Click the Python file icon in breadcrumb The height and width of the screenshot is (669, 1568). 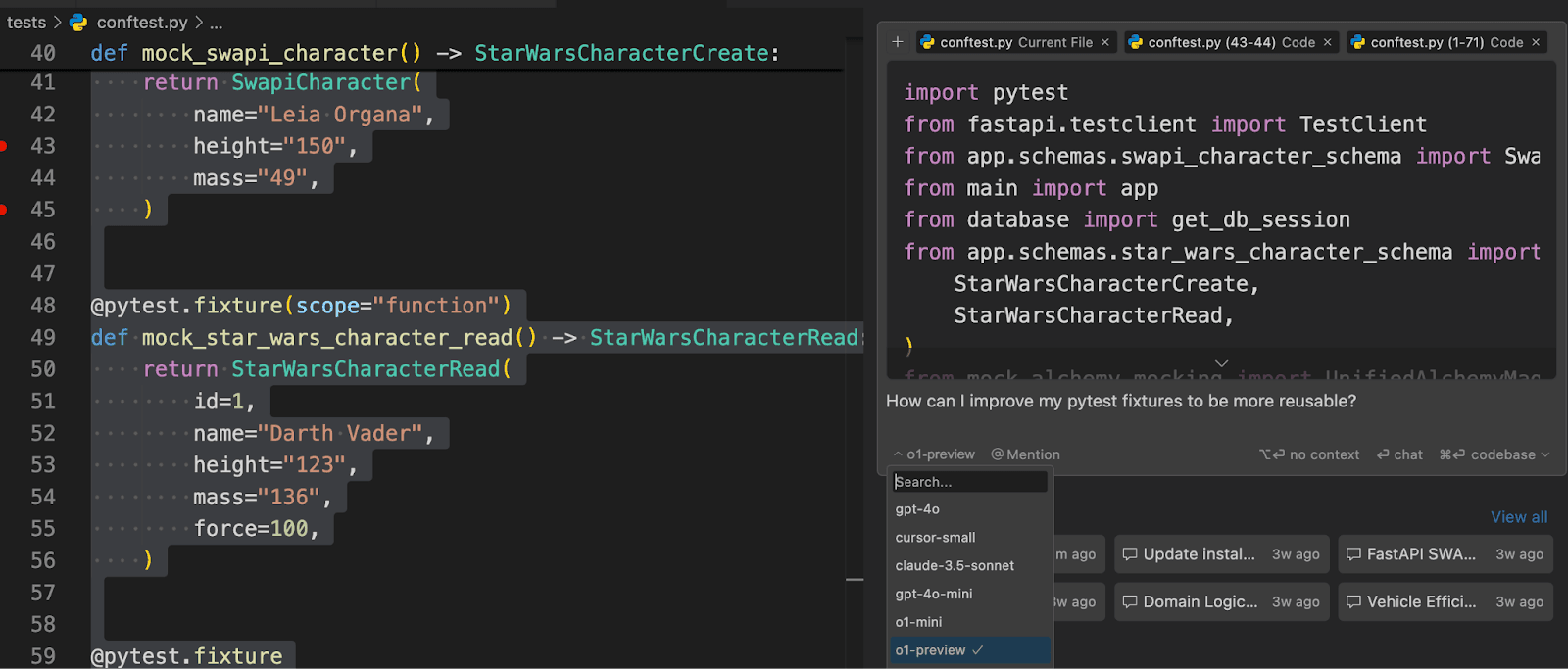click(79, 22)
